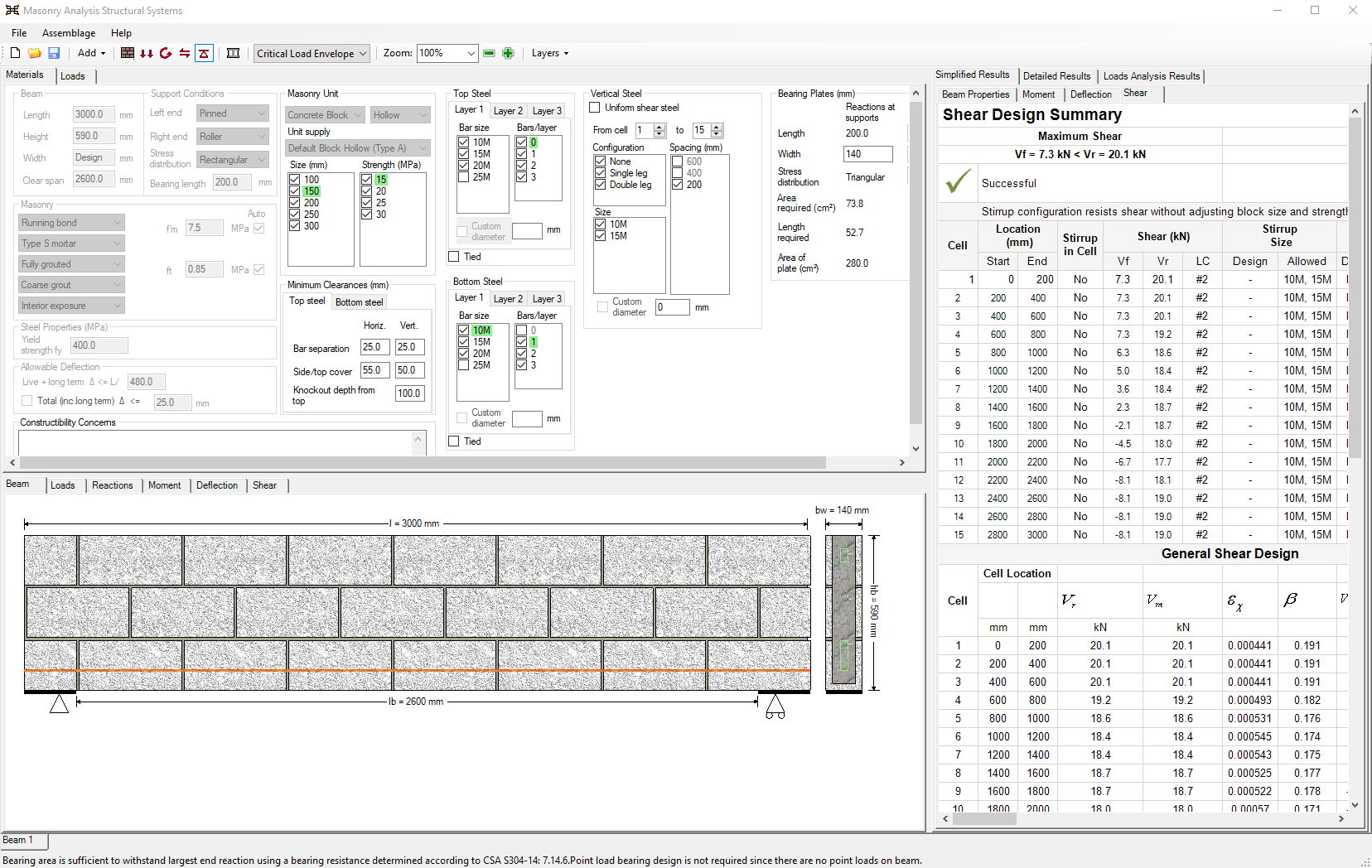Toggle the Tied checkbox under Top Steel
Screen dimensions: 1372x868
click(454, 257)
